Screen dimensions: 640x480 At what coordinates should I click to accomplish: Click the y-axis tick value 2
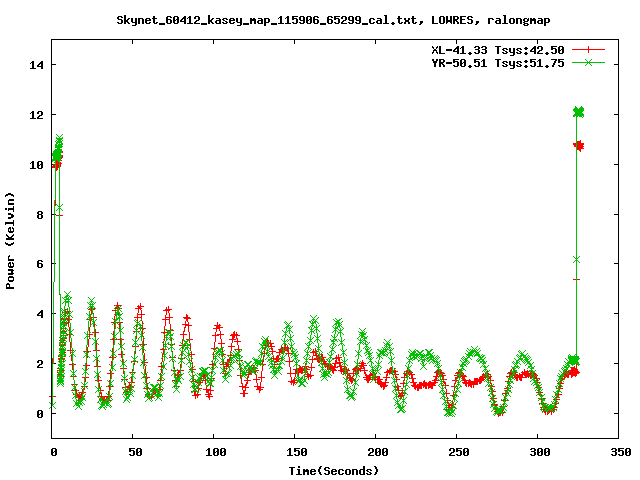point(40,364)
